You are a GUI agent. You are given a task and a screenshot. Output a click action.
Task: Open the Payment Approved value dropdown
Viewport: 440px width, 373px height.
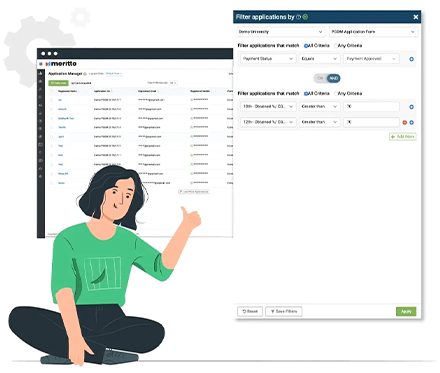(x=371, y=59)
